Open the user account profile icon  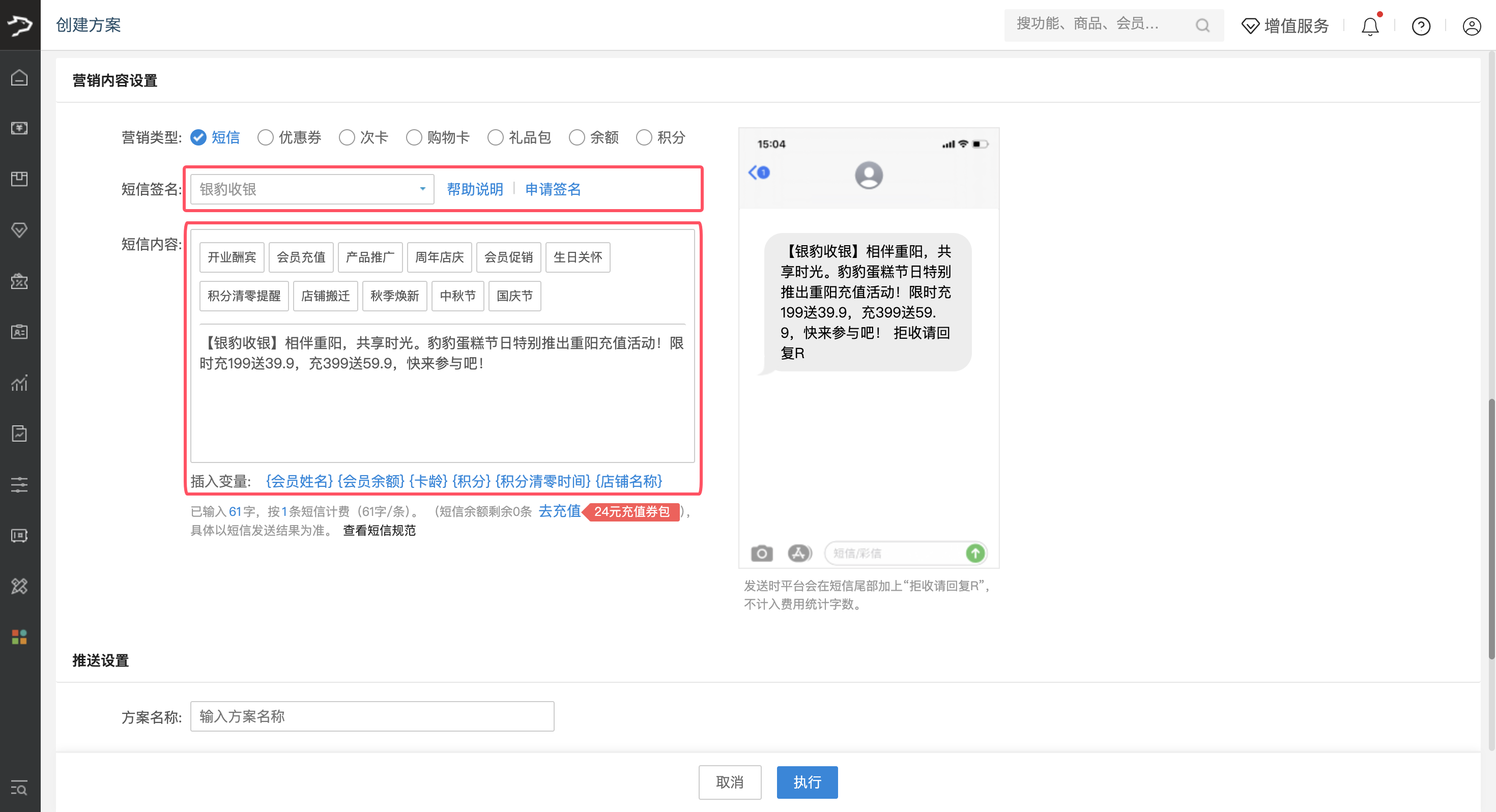point(1471,26)
